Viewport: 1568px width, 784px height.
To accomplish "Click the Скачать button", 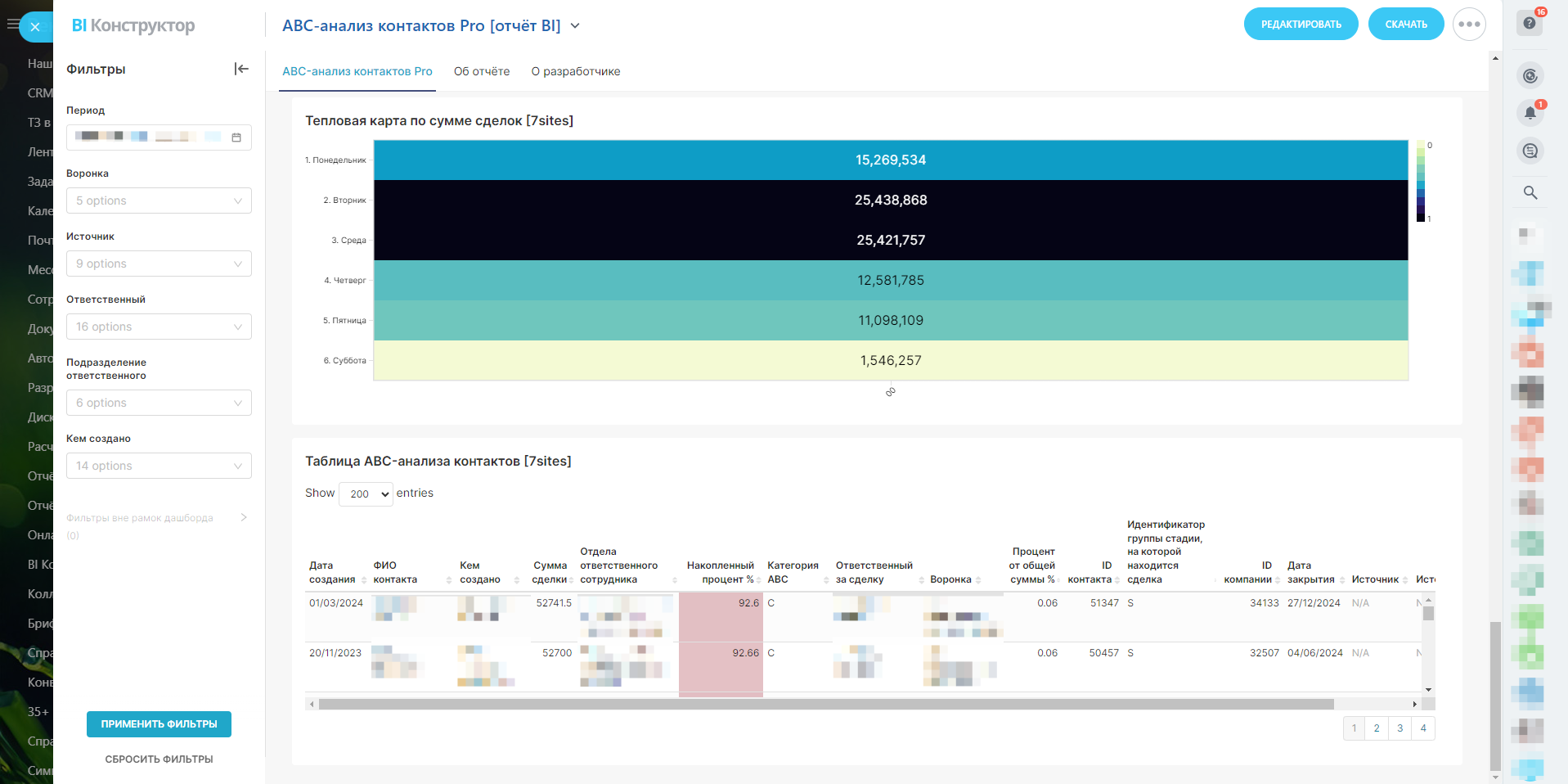I will pyautogui.click(x=1405, y=25).
